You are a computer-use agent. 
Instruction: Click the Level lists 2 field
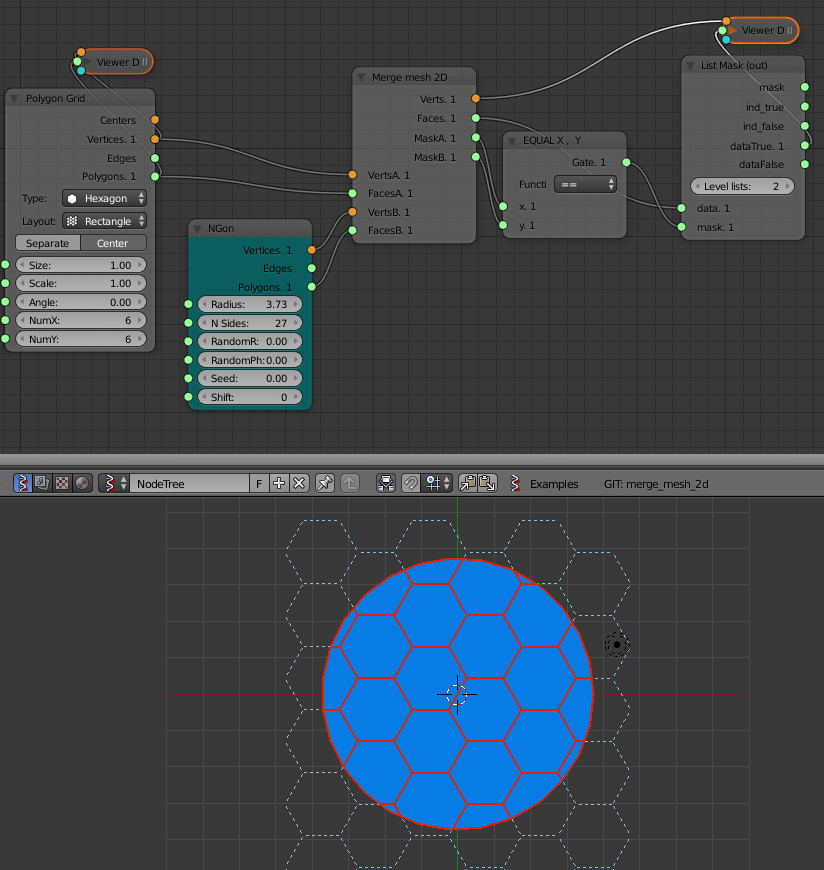pos(742,186)
